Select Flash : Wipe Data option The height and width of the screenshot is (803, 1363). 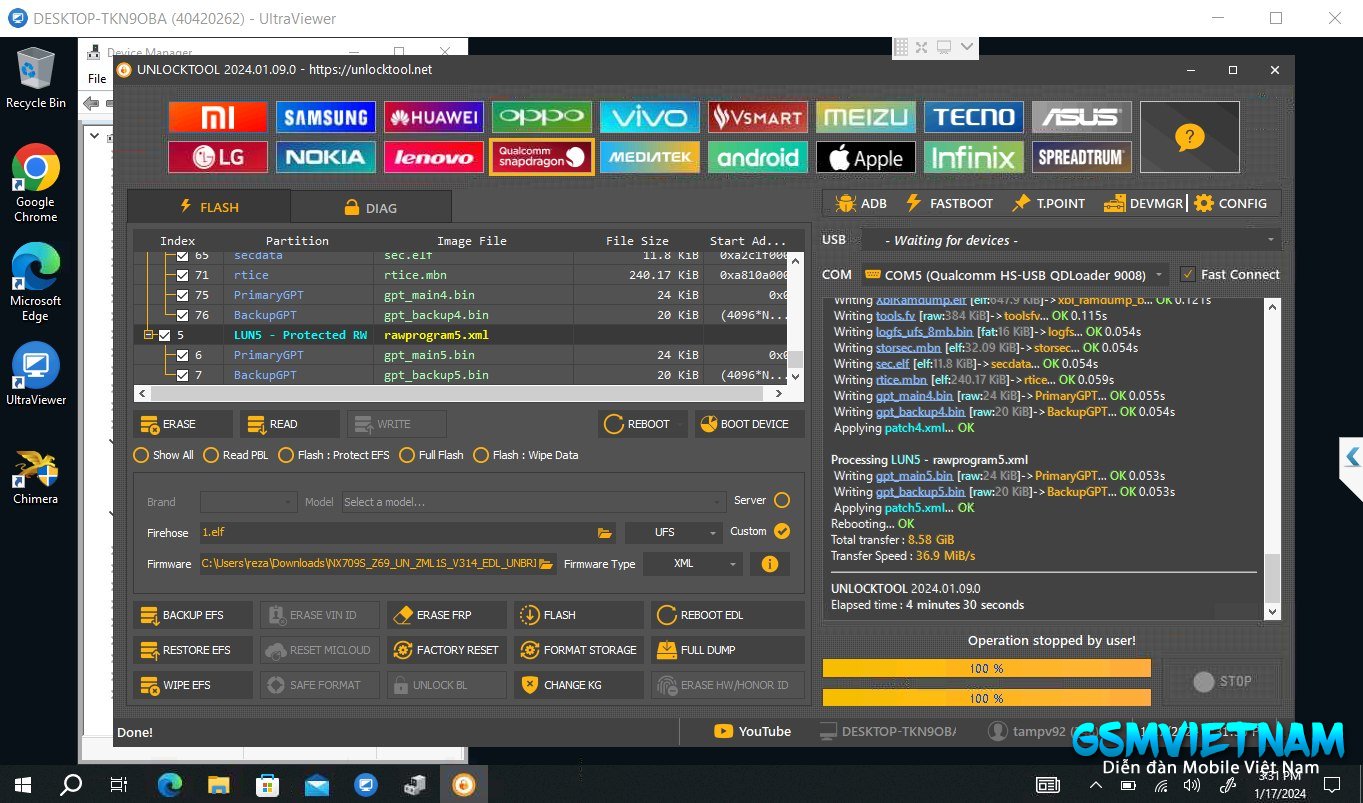pyautogui.click(x=481, y=455)
